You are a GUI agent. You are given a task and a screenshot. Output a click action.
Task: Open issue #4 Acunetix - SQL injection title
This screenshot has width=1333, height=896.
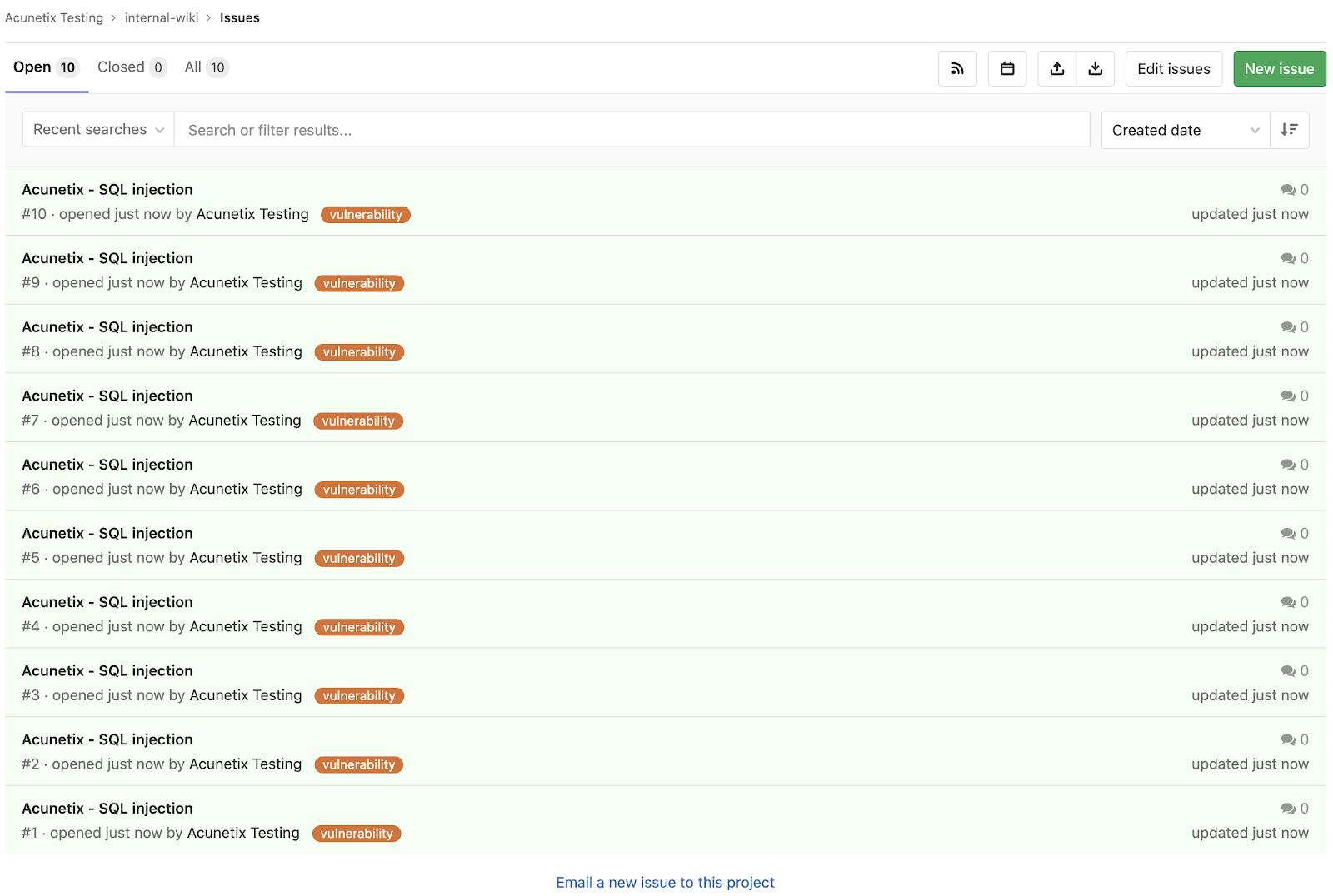[107, 602]
